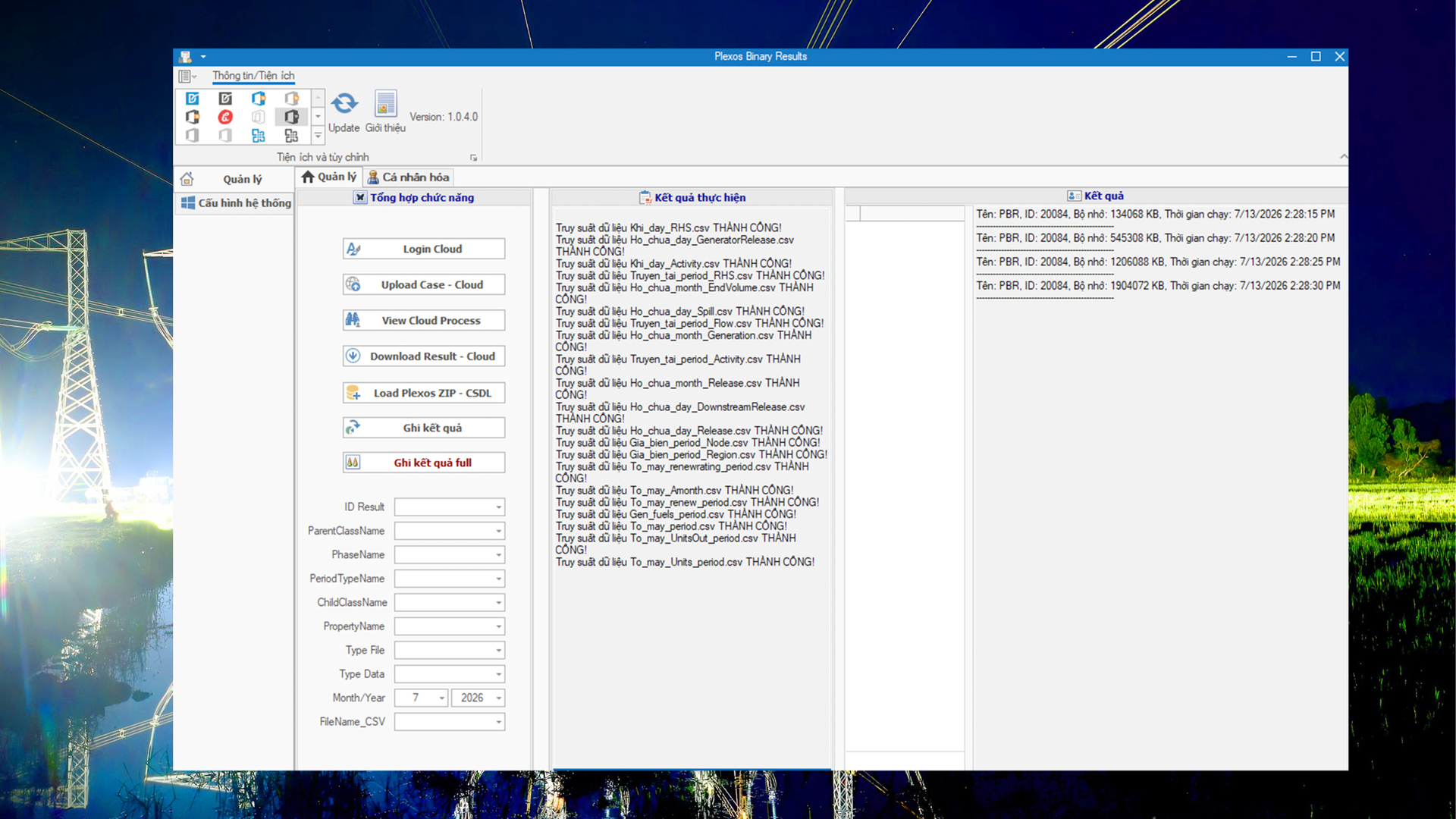
Task: Apply the blue grid-pattern skin
Action: click(259, 136)
